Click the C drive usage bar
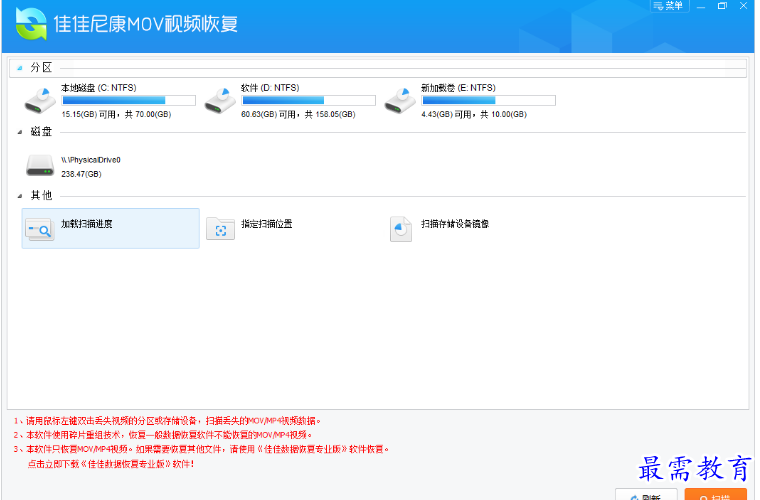The image size is (760, 500). tap(129, 100)
